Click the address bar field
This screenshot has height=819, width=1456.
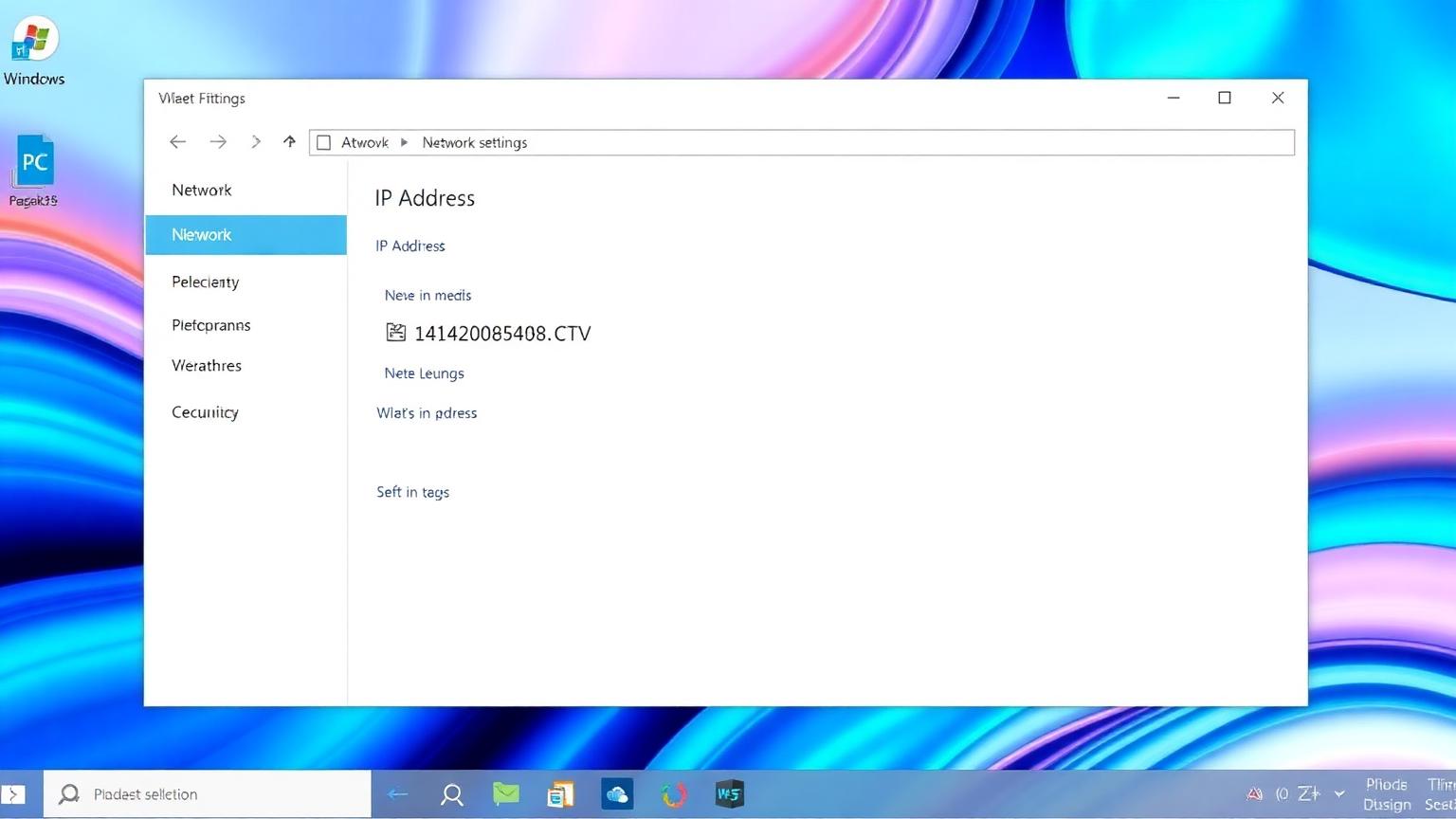[802, 142]
